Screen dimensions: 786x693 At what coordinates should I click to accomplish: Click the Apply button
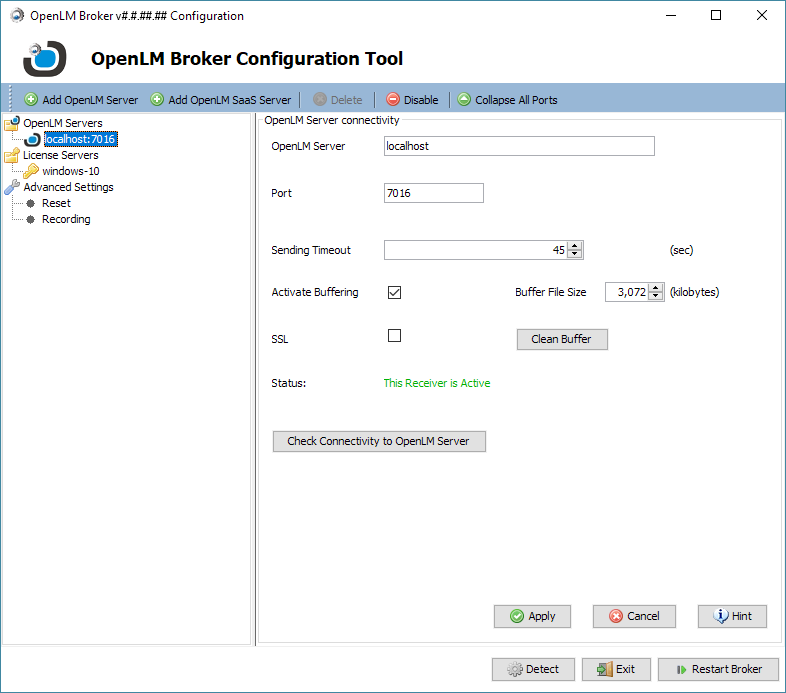pyautogui.click(x=532, y=616)
